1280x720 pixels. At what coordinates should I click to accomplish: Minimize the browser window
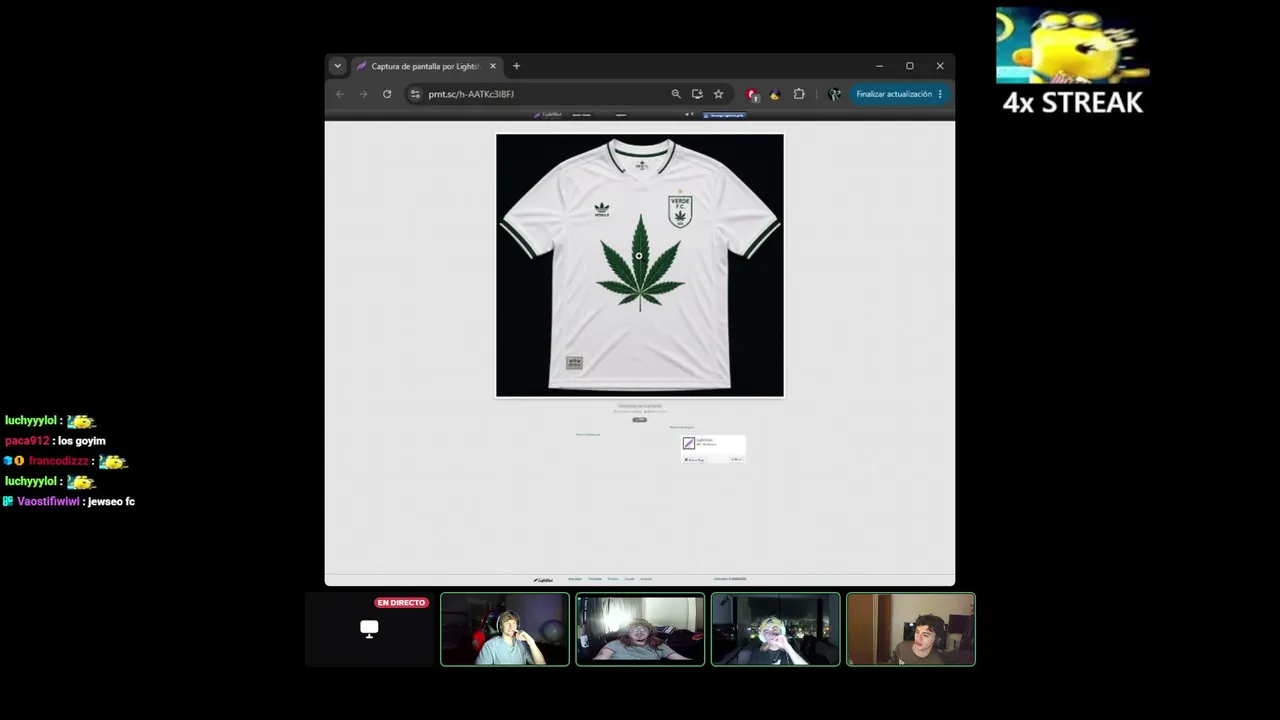pyautogui.click(x=879, y=66)
